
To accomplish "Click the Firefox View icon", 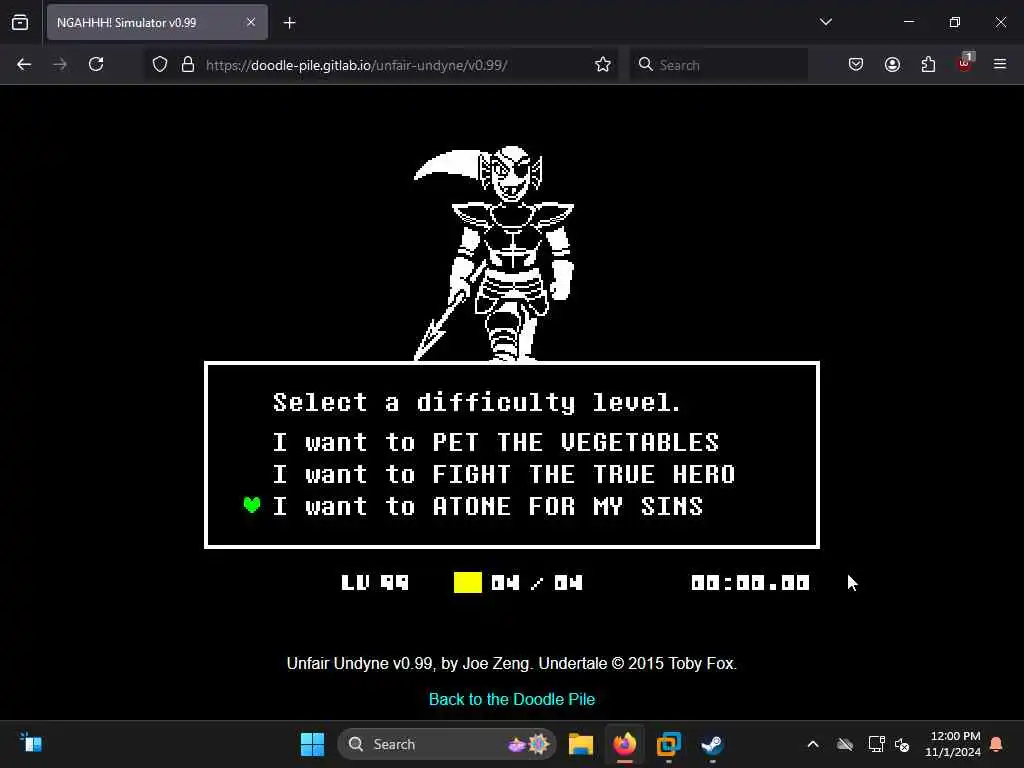I will (x=20, y=22).
